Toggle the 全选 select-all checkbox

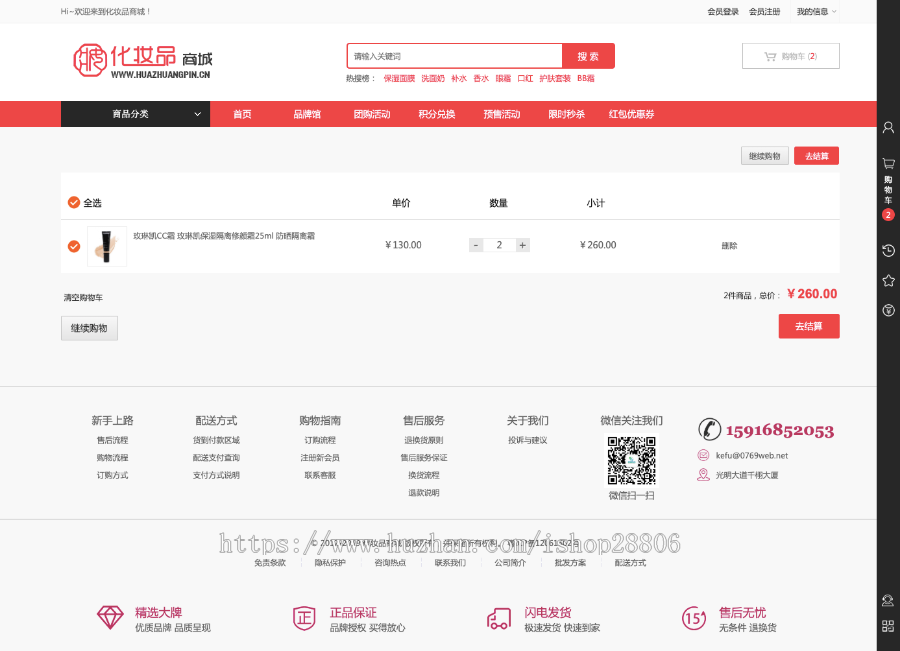click(x=74, y=203)
